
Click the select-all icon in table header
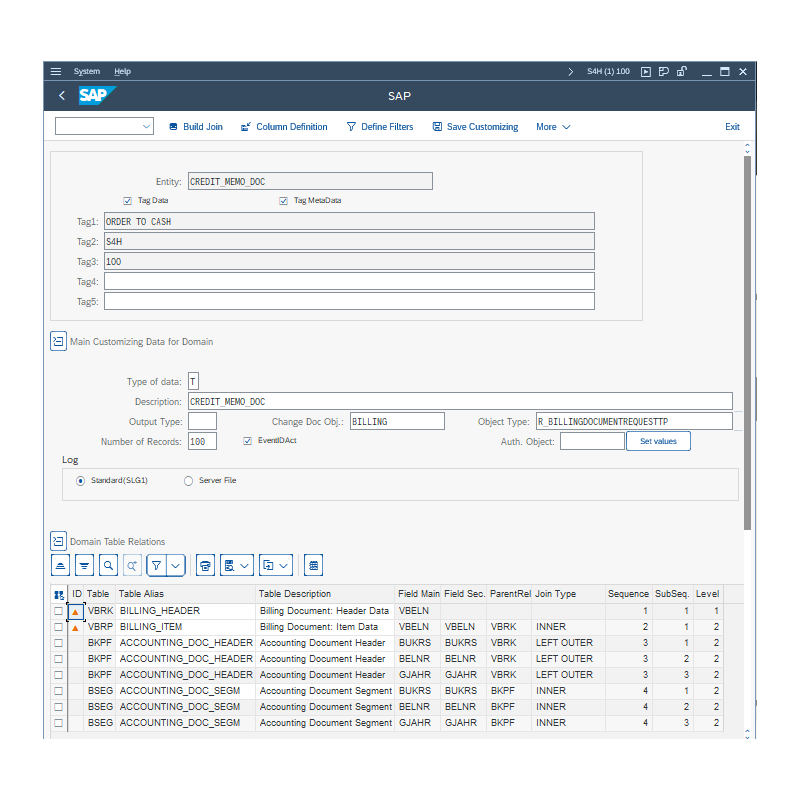click(59, 594)
